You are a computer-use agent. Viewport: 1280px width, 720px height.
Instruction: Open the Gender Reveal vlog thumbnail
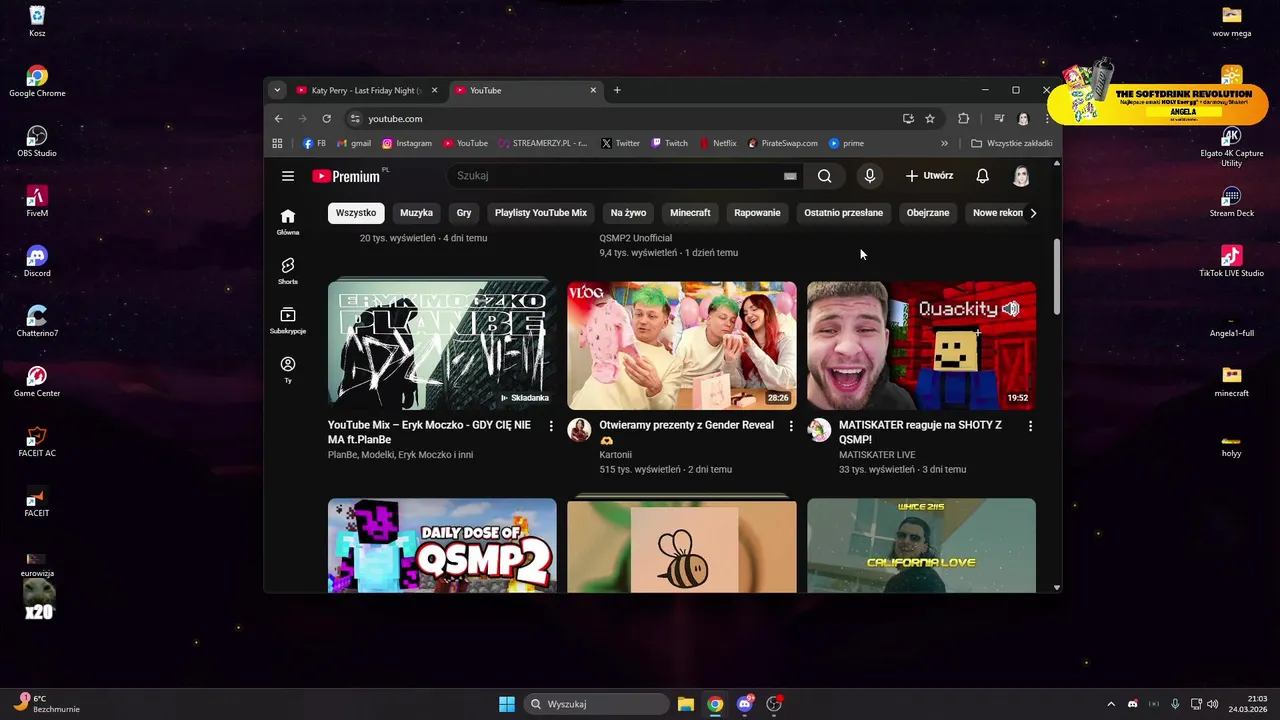click(x=682, y=346)
